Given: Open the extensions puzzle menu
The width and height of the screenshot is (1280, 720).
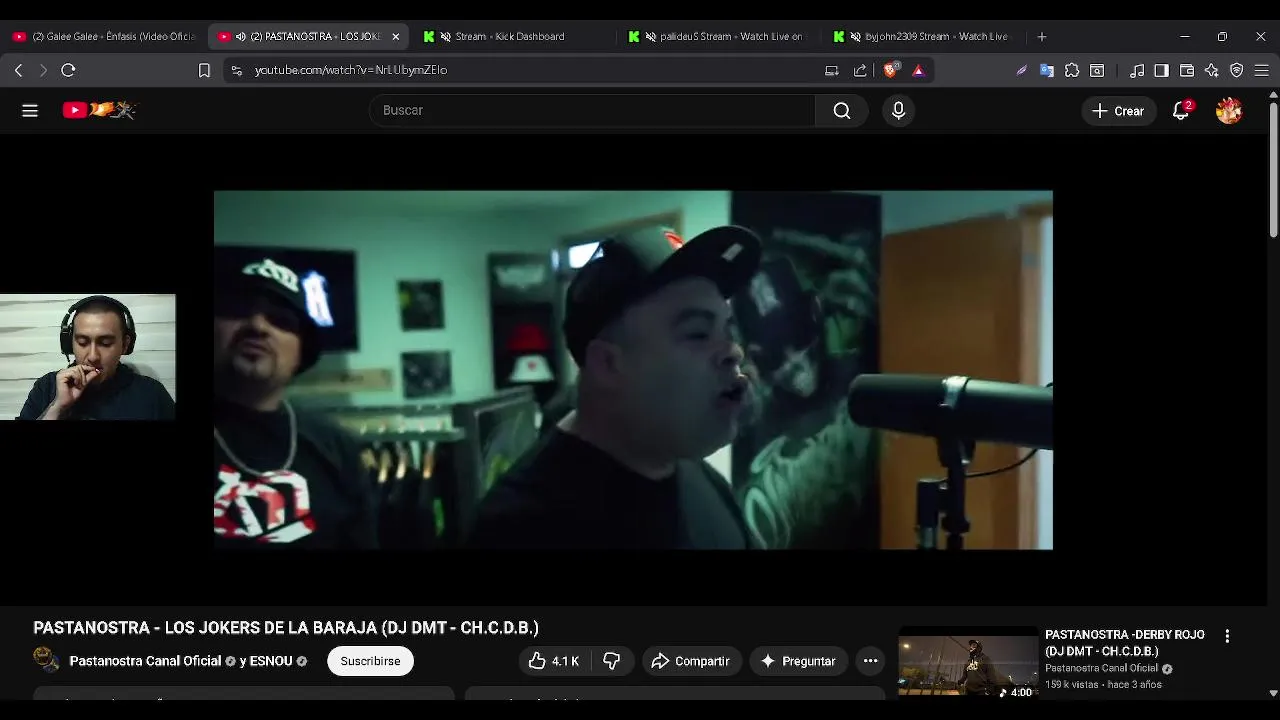Looking at the screenshot, I should (1072, 70).
